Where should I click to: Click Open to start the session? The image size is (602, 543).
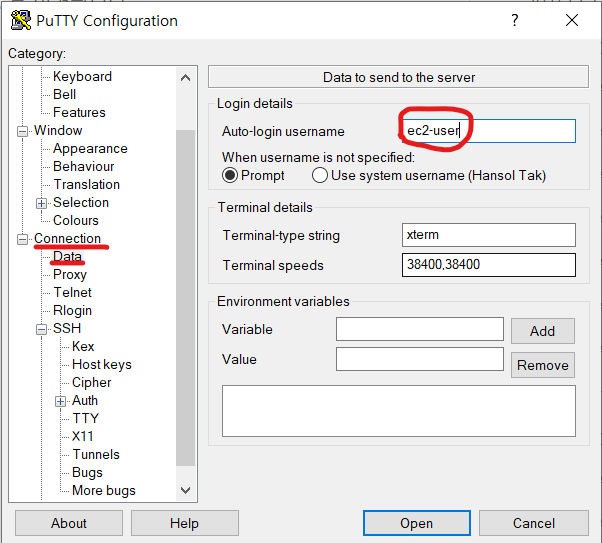(417, 523)
